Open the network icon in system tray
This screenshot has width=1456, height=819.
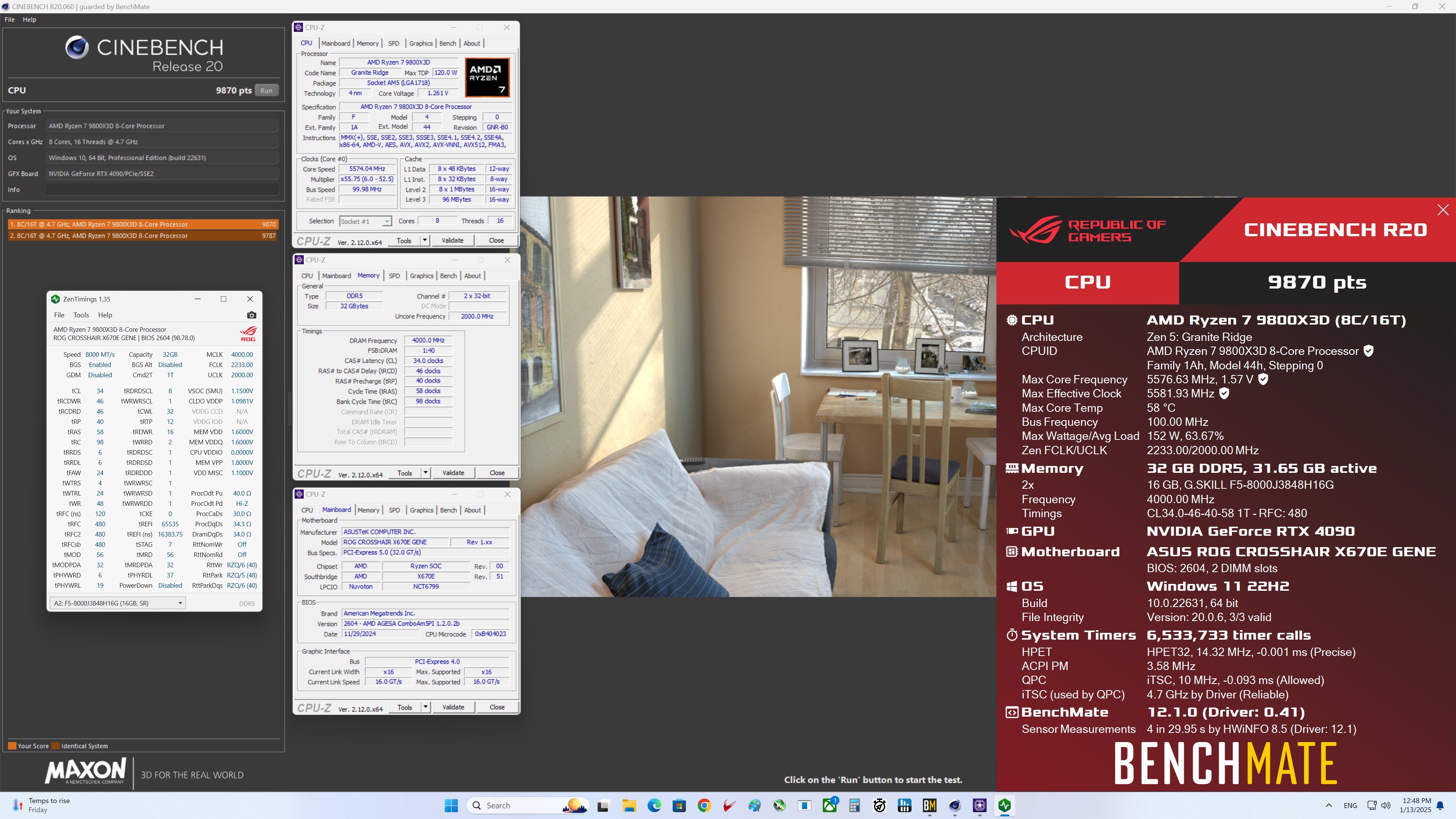[x=1372, y=805]
